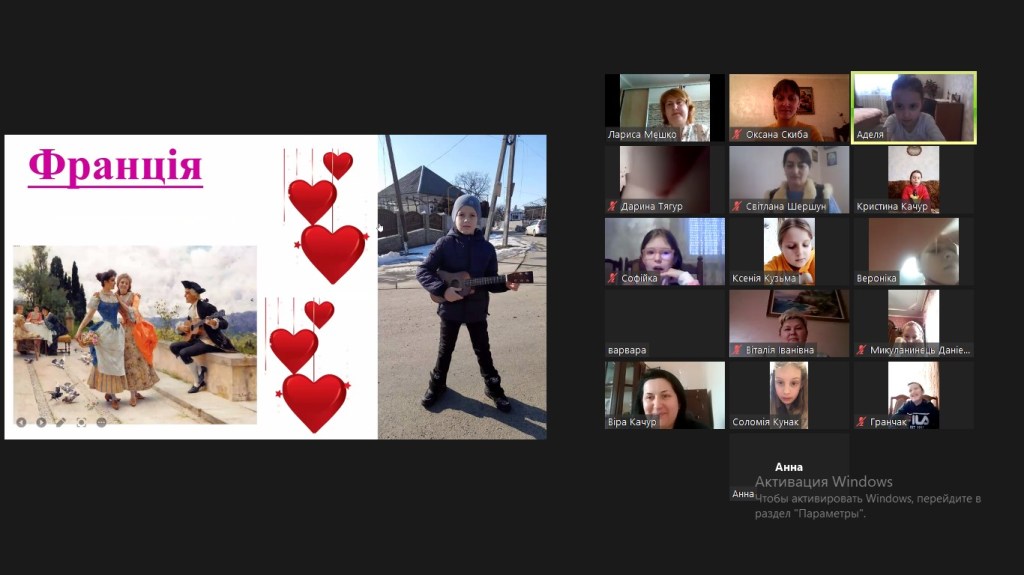Click muted mic icon beside Софійка
Image resolution: width=1024 pixels, height=575 pixels.
[613, 279]
